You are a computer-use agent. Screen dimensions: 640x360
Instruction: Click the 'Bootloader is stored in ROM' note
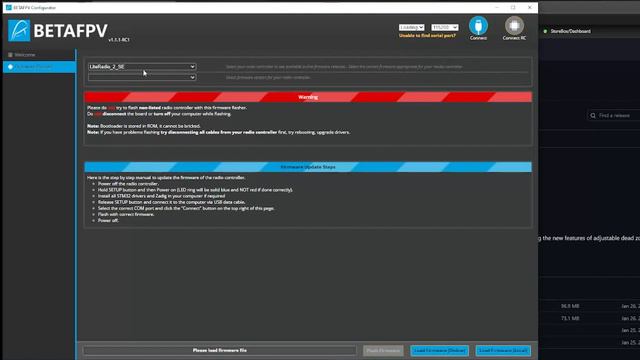click(144, 126)
